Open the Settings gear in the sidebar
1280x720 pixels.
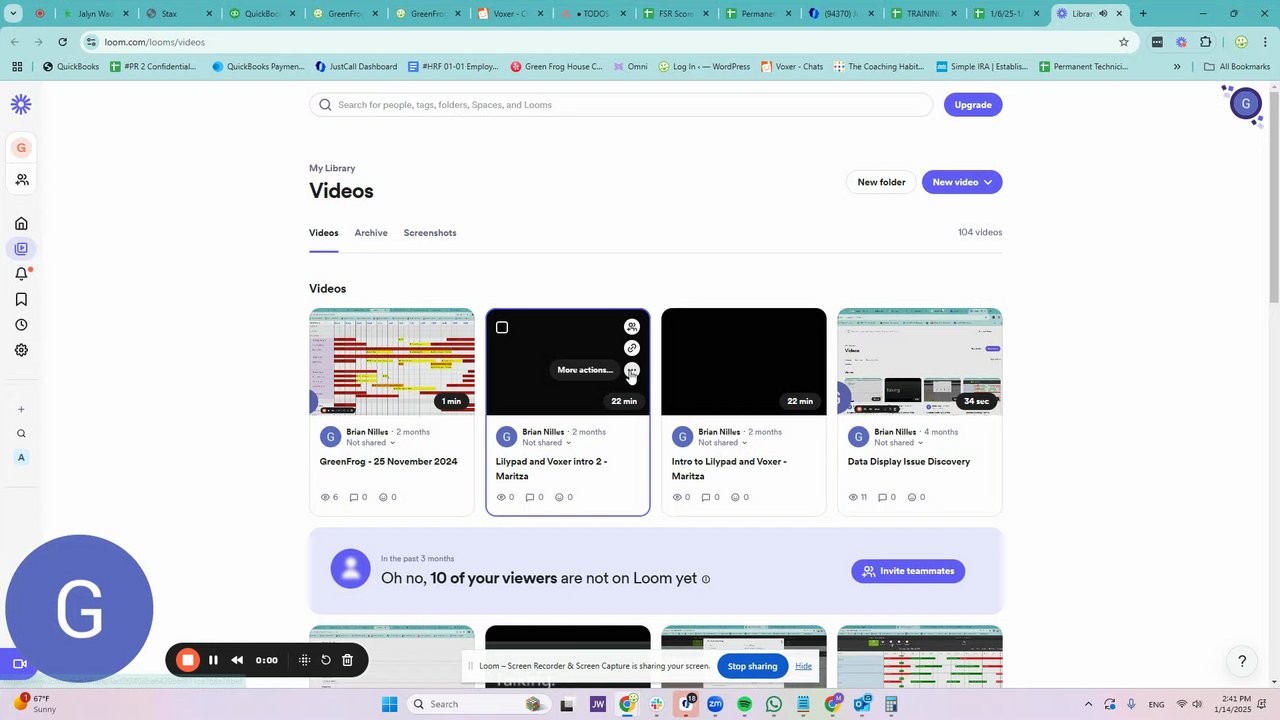point(21,350)
